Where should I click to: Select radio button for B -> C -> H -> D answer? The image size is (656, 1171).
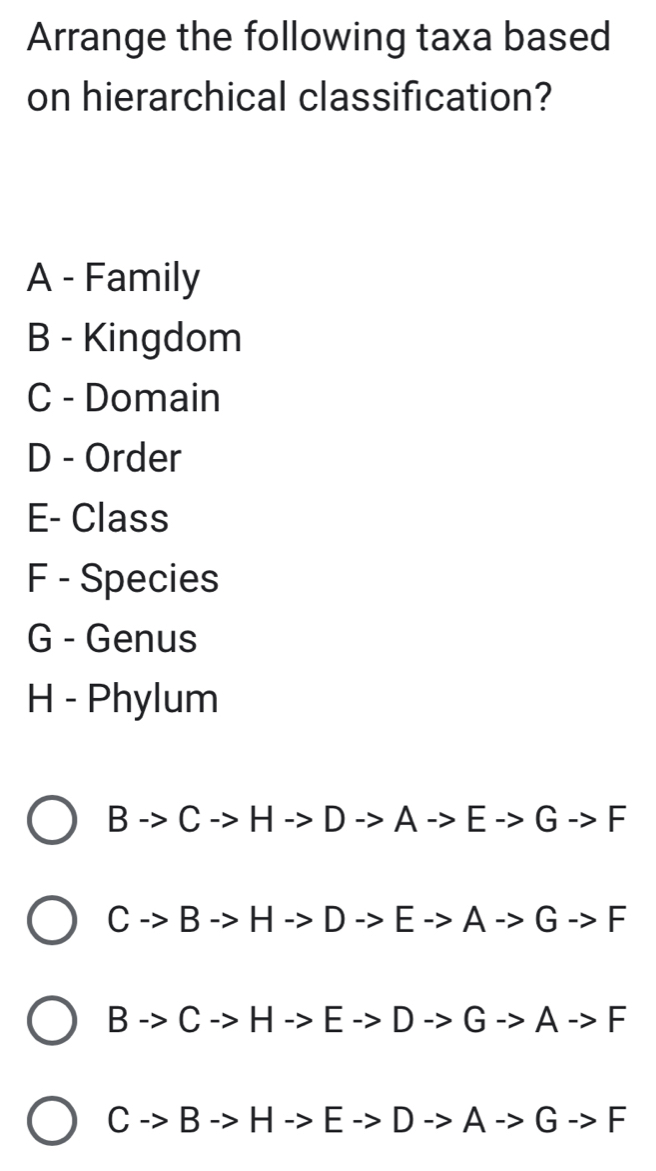pos(54,821)
